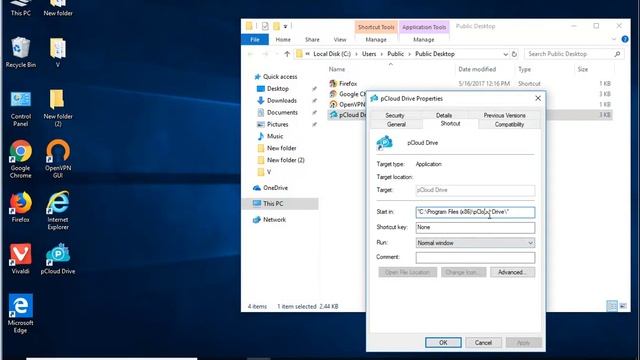Click the properties quick access toolbar icon
The height and width of the screenshot is (360, 640).
(x=265, y=26)
